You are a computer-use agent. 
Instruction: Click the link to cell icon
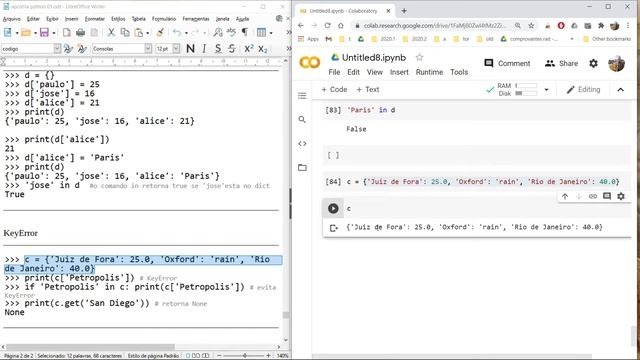click(x=593, y=196)
